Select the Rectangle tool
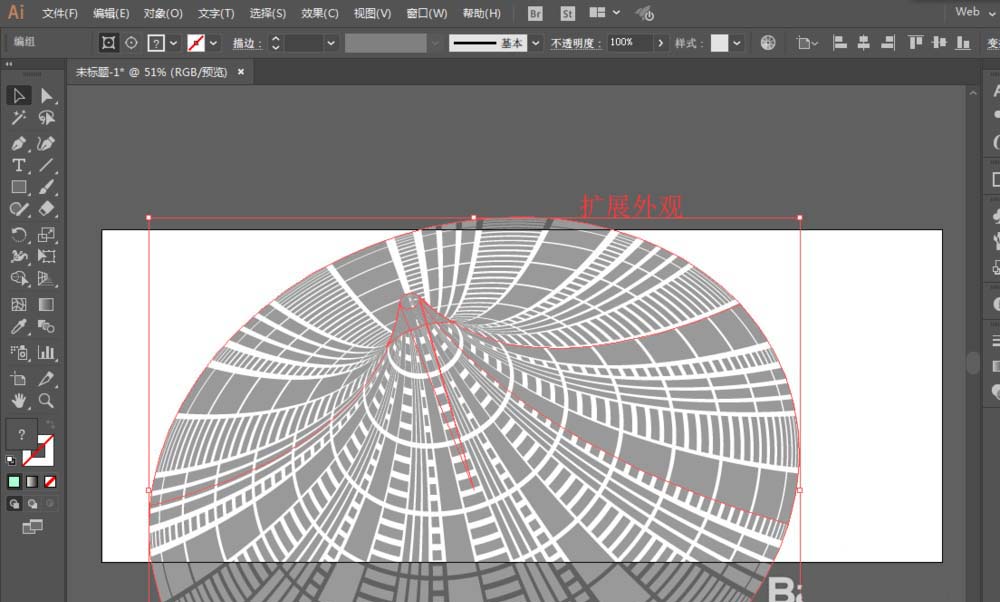Image resolution: width=1000 pixels, height=602 pixels. [x=18, y=187]
